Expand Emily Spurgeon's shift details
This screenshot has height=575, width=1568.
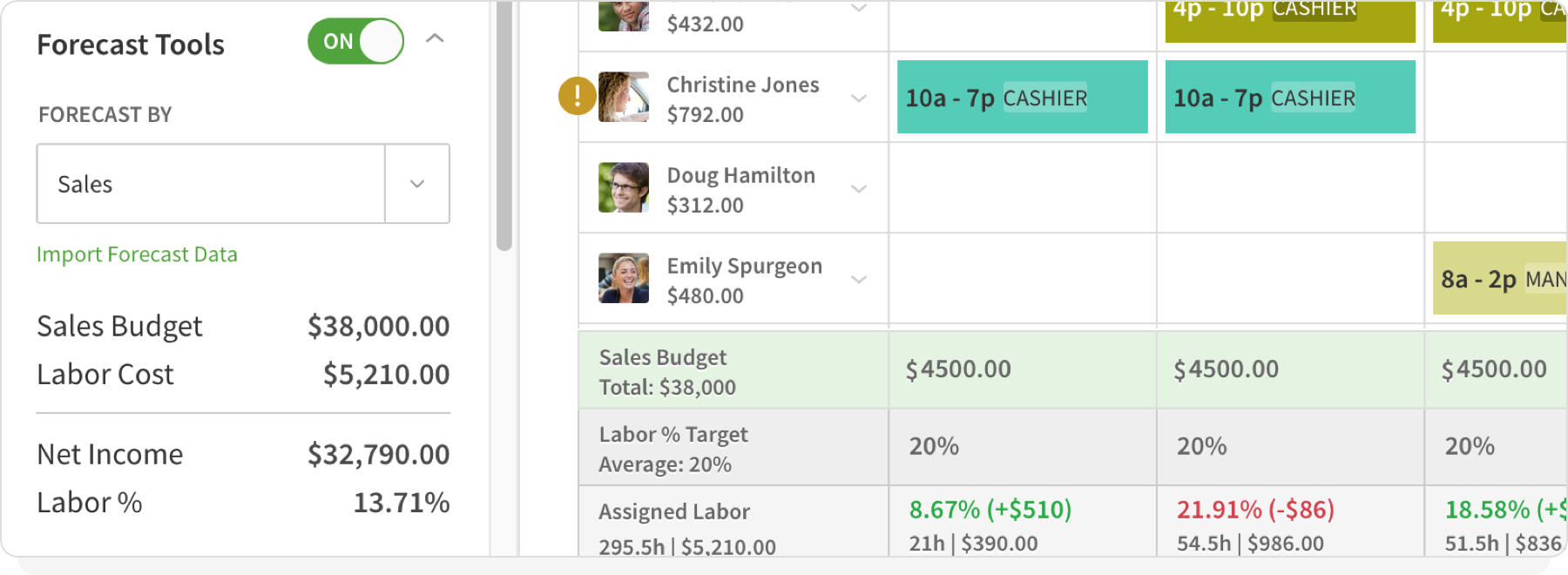[859, 279]
